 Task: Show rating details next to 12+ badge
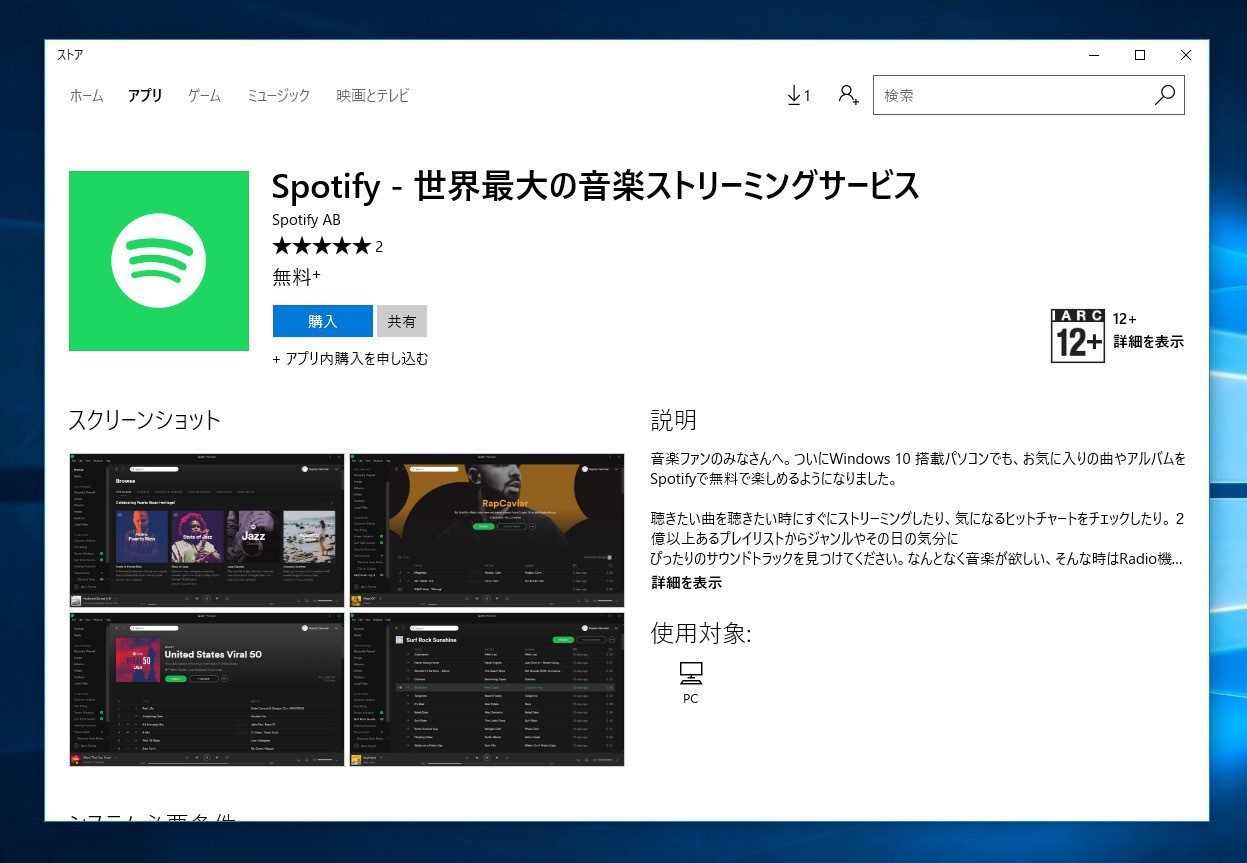1148,341
